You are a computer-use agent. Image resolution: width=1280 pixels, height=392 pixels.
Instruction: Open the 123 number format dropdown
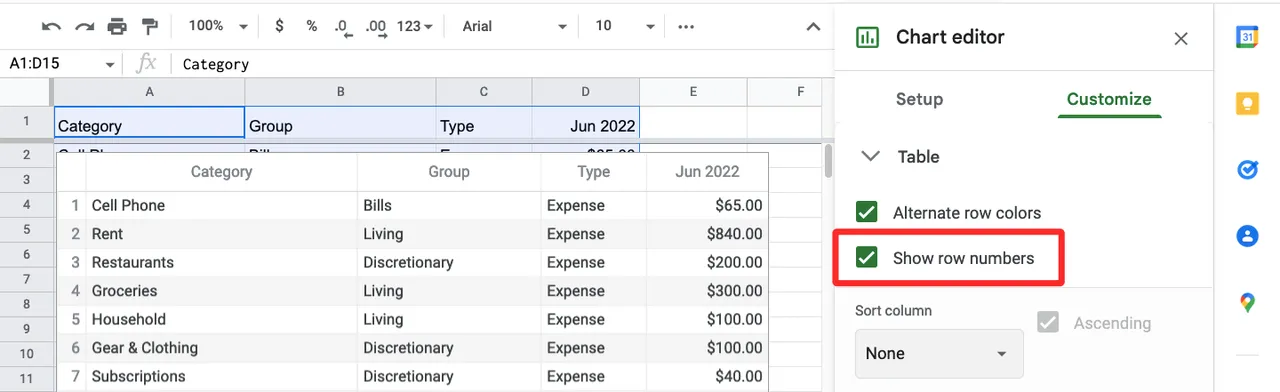[415, 26]
